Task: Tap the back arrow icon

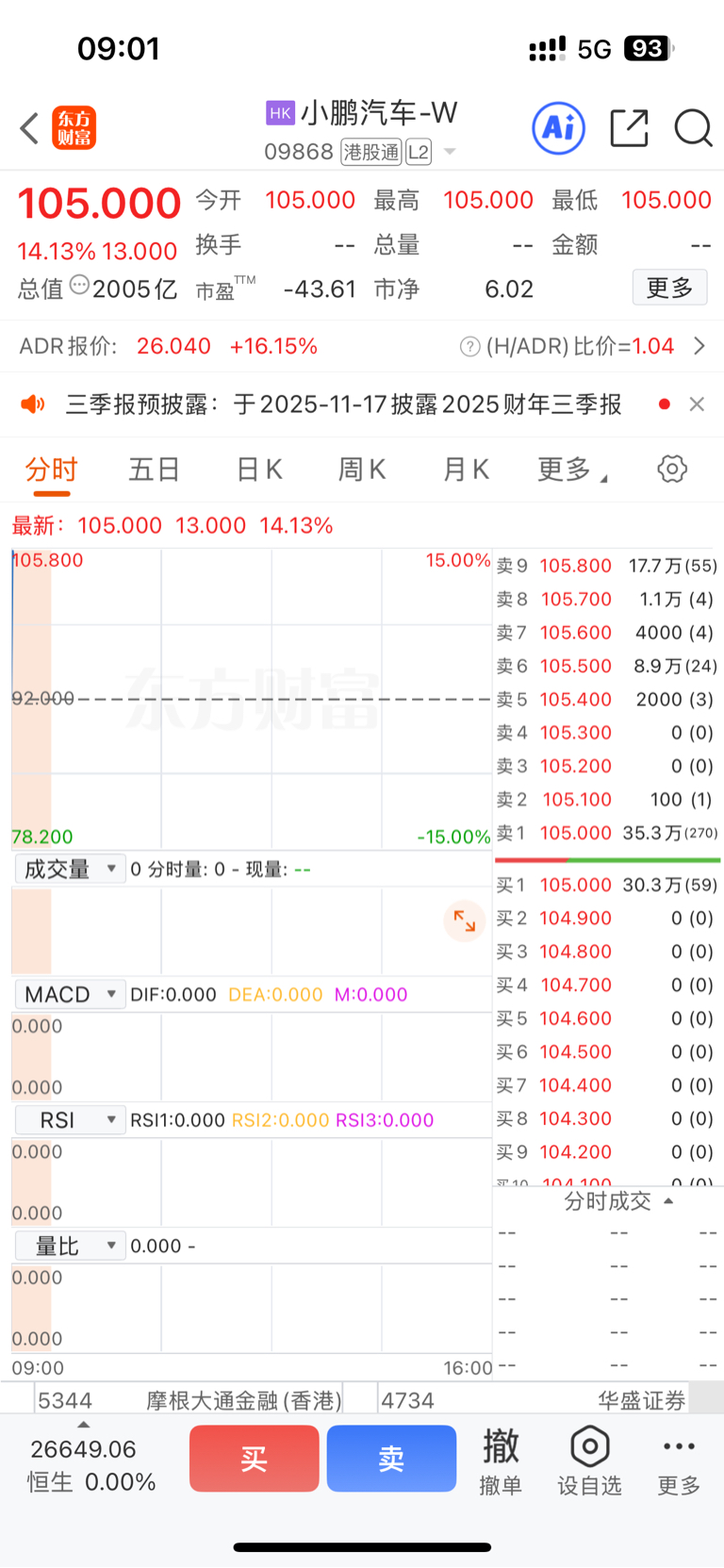Action: [x=29, y=128]
